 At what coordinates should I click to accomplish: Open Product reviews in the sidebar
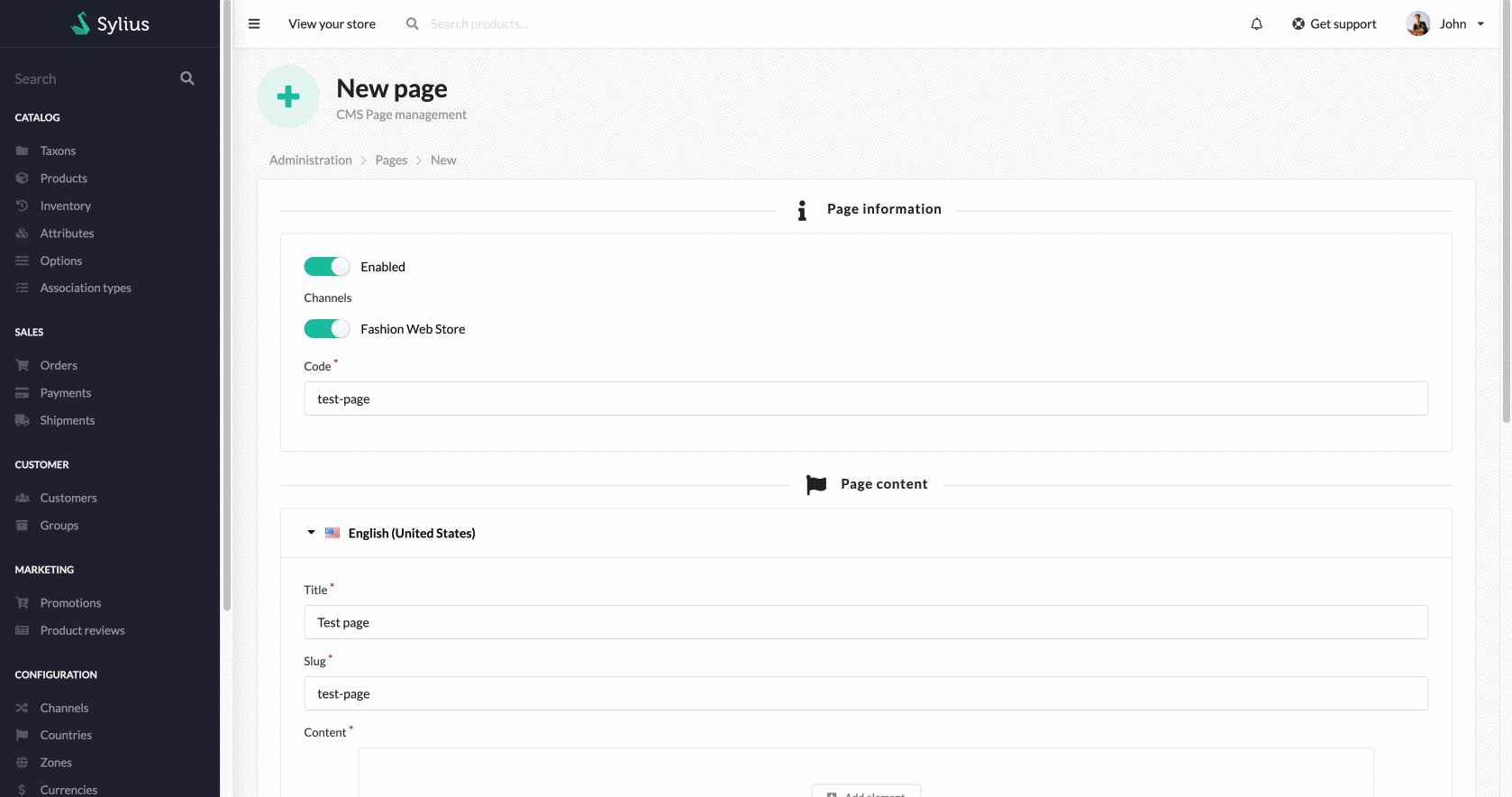[82, 630]
